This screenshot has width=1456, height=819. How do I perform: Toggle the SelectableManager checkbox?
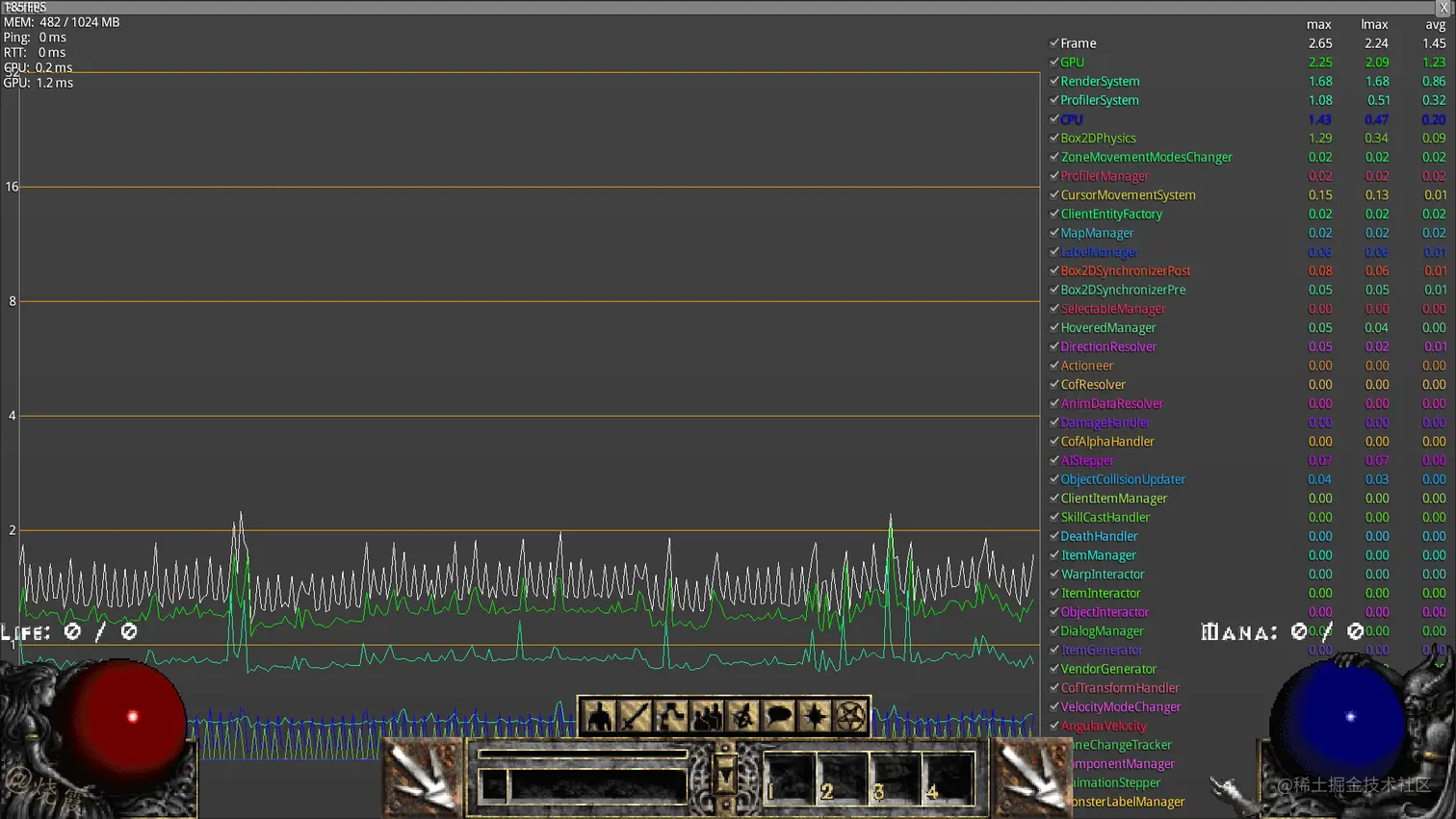click(x=1054, y=309)
